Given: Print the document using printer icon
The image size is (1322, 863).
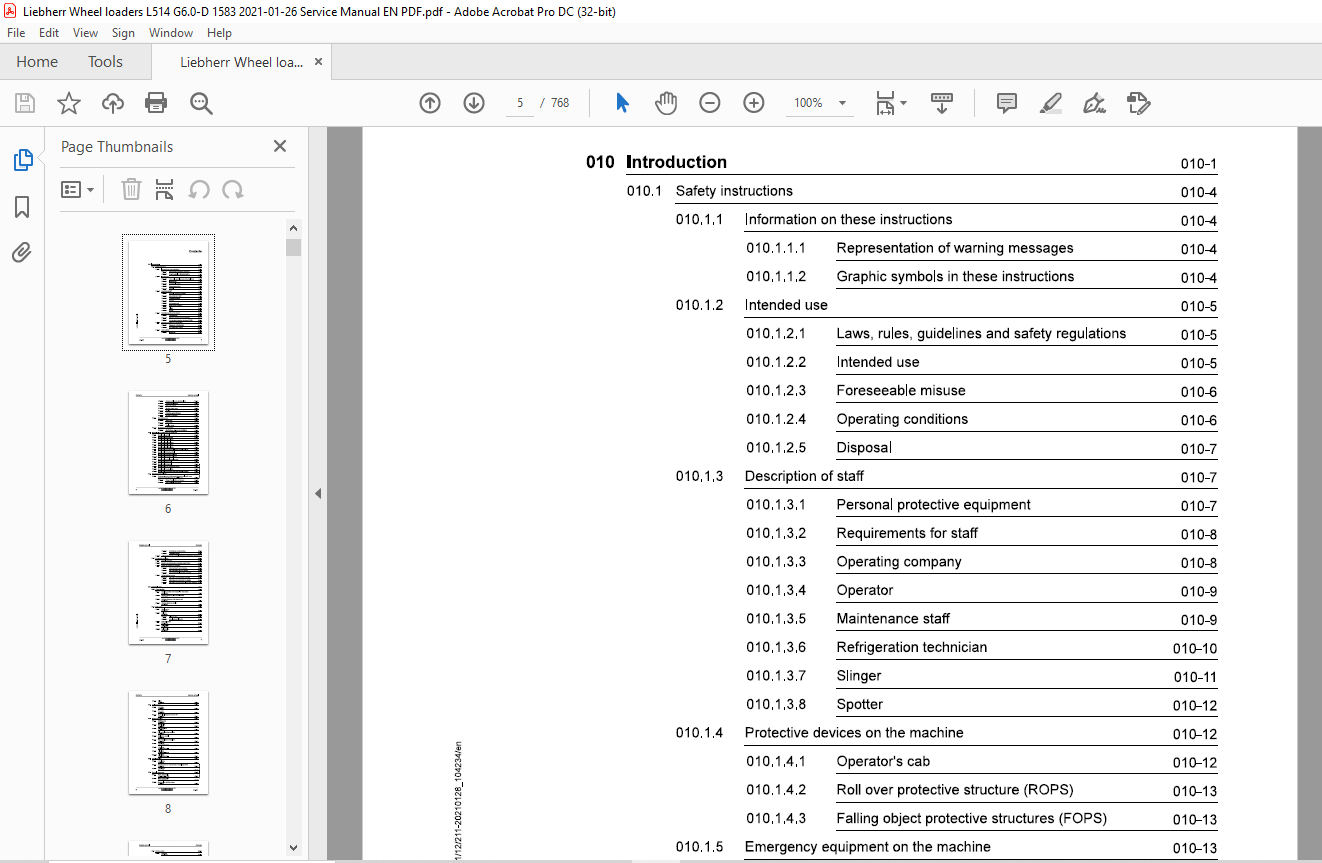Looking at the screenshot, I should click(156, 103).
